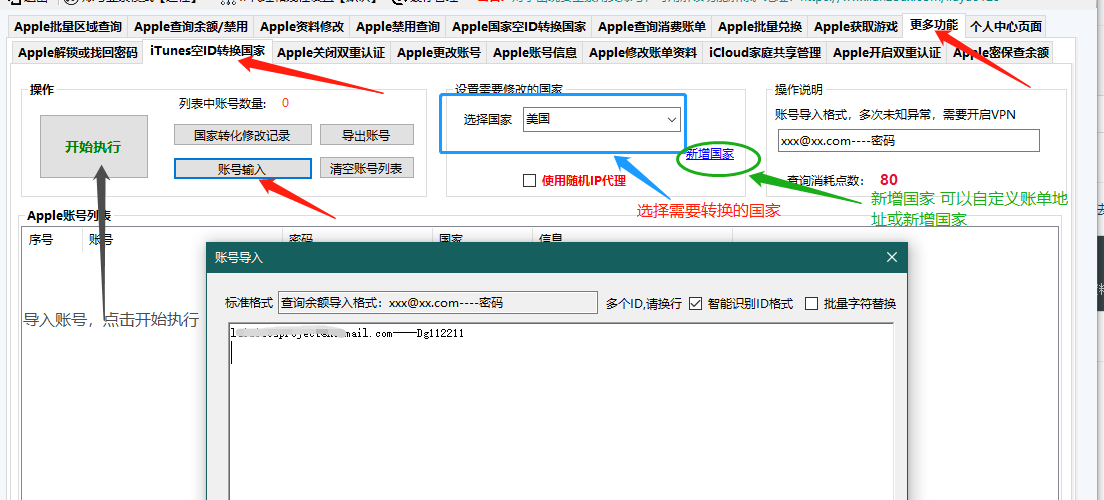Viewport: 1104px width, 500px height.
Task: Close the 账号导入 dialog
Action: (892, 258)
